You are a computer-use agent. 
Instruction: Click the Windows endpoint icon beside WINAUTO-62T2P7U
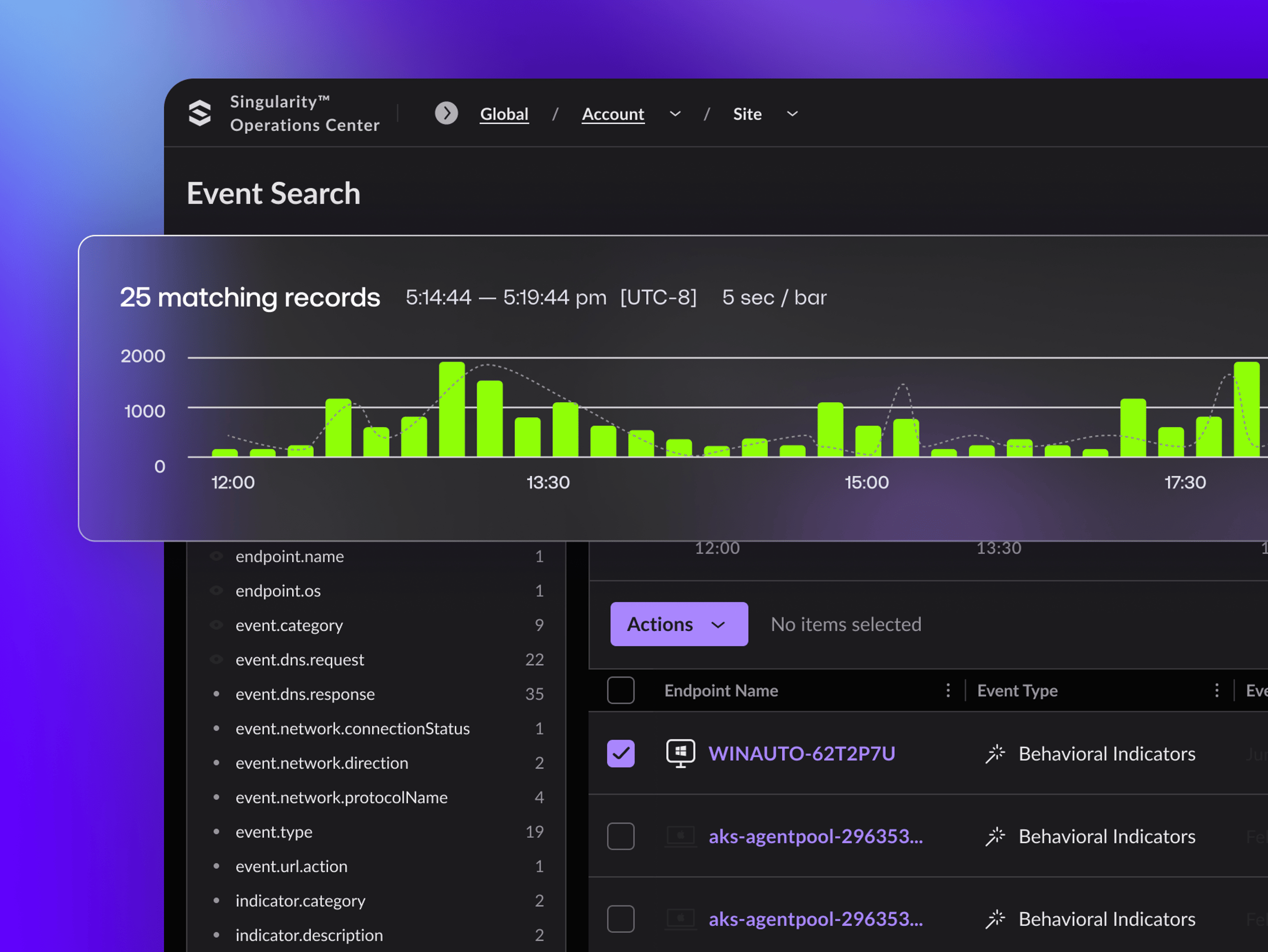681,753
